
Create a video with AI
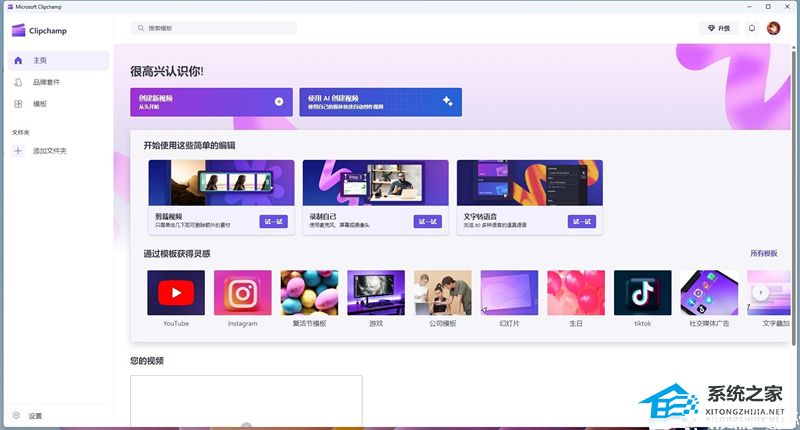381,102
